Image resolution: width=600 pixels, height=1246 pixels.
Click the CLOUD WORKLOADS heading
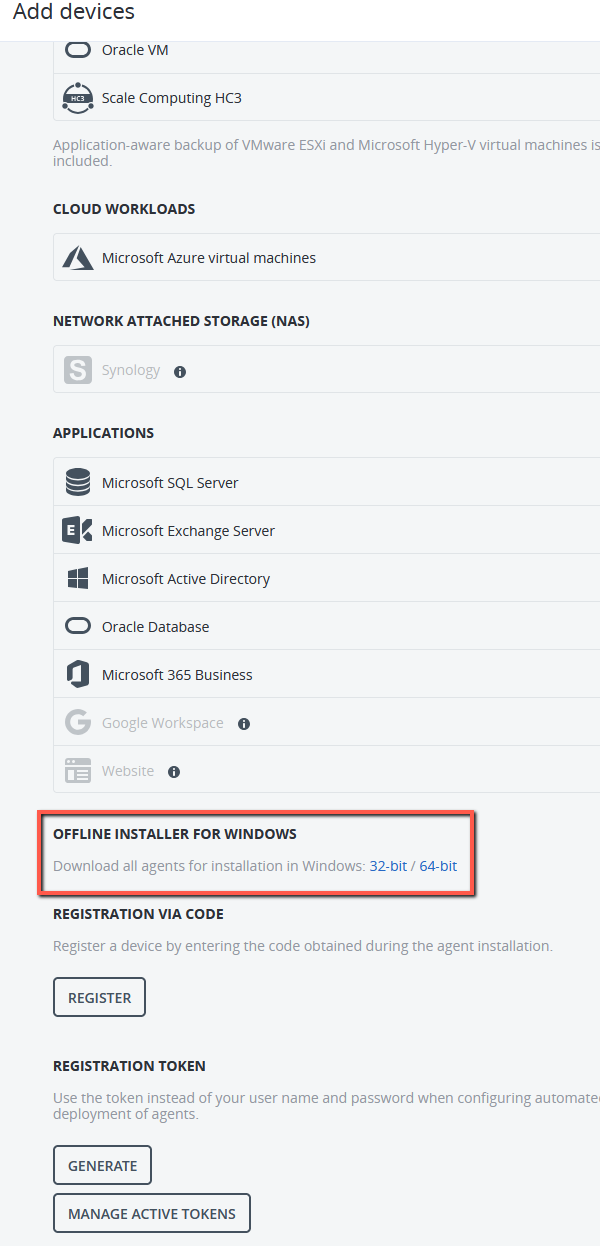[x=124, y=209]
